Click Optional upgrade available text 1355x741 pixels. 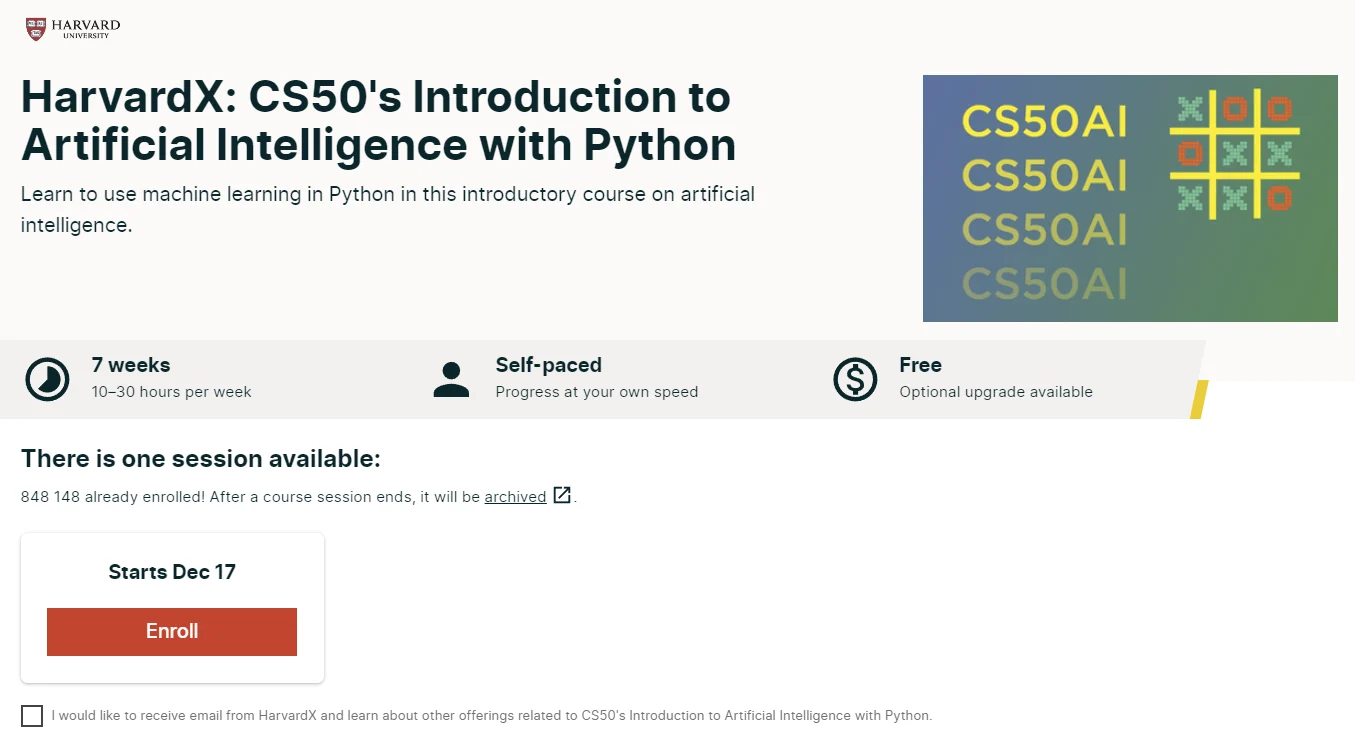(x=995, y=392)
